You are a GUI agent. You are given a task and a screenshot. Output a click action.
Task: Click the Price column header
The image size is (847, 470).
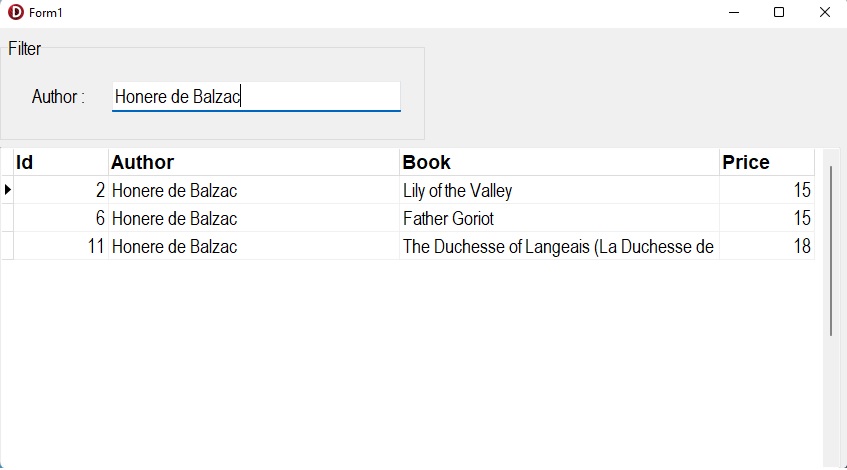[x=766, y=162]
